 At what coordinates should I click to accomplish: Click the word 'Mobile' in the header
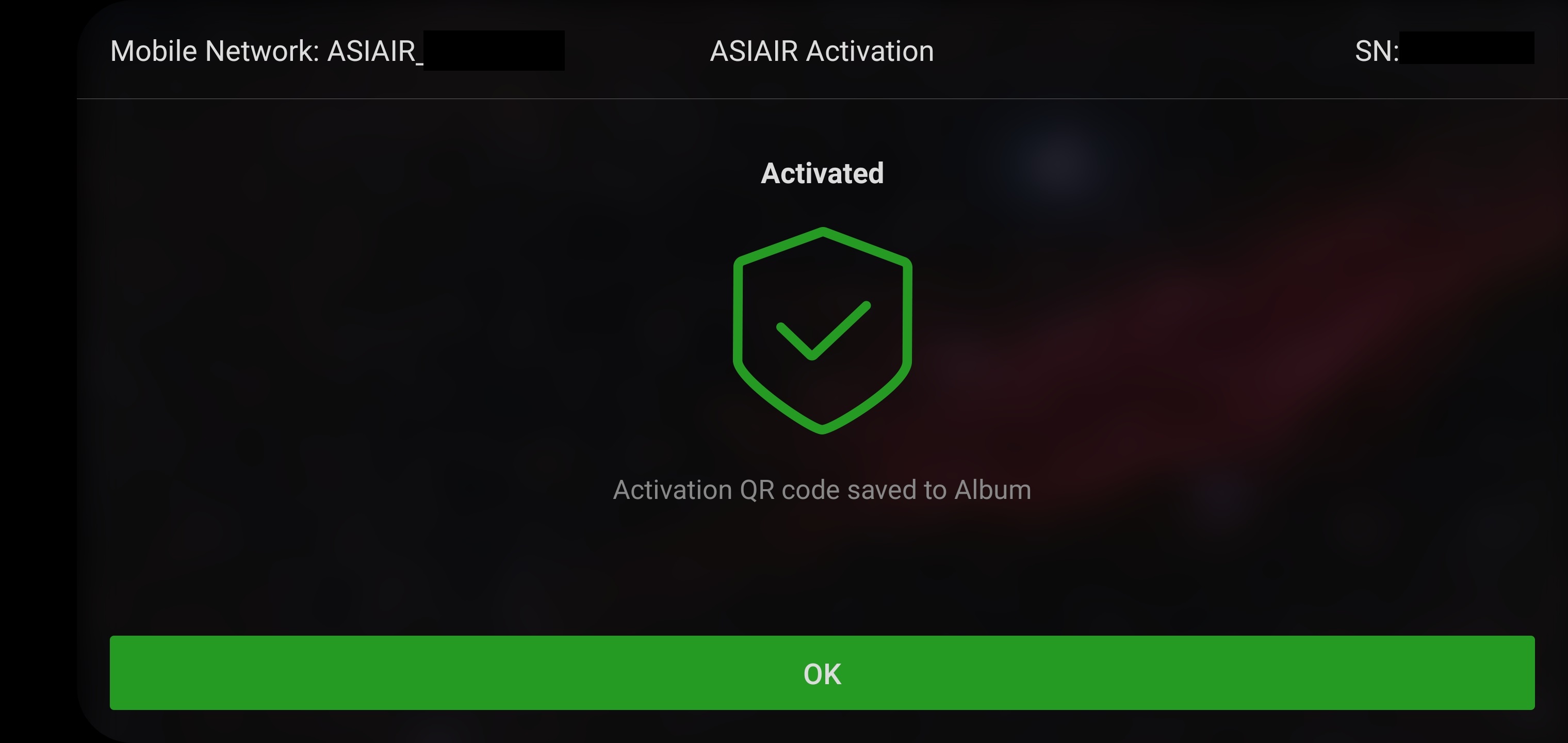(154, 51)
